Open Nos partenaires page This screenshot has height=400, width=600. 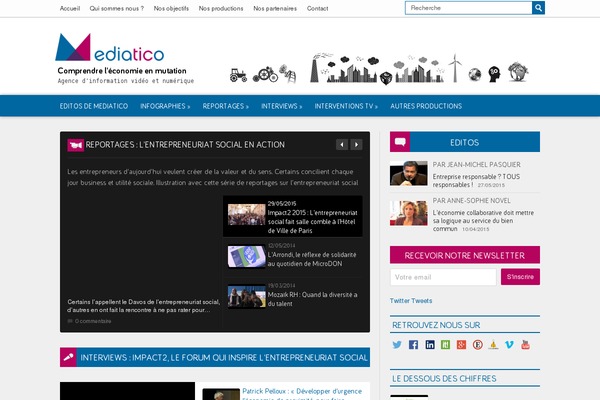pyautogui.click(x=275, y=8)
